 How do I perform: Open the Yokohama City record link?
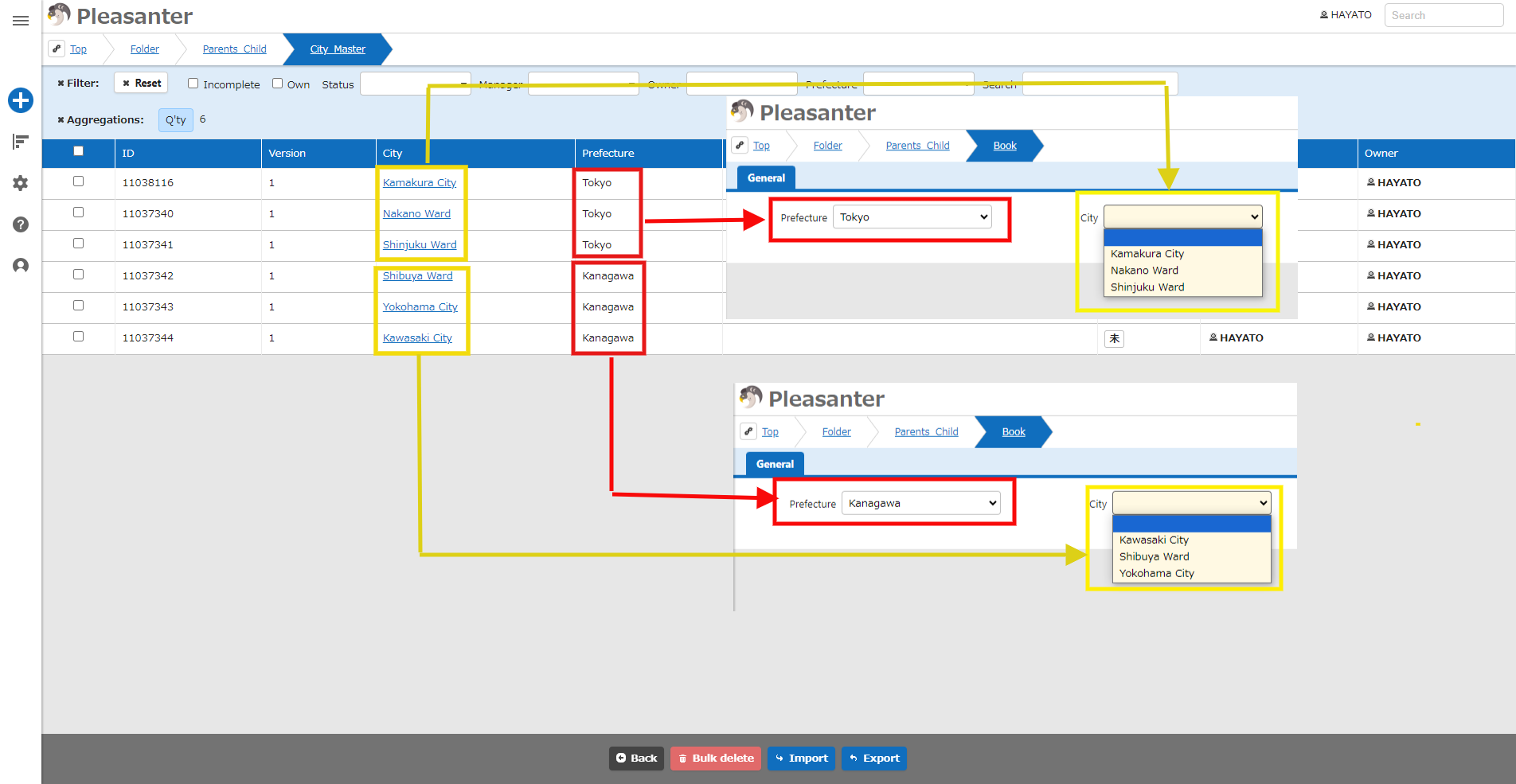pos(420,307)
